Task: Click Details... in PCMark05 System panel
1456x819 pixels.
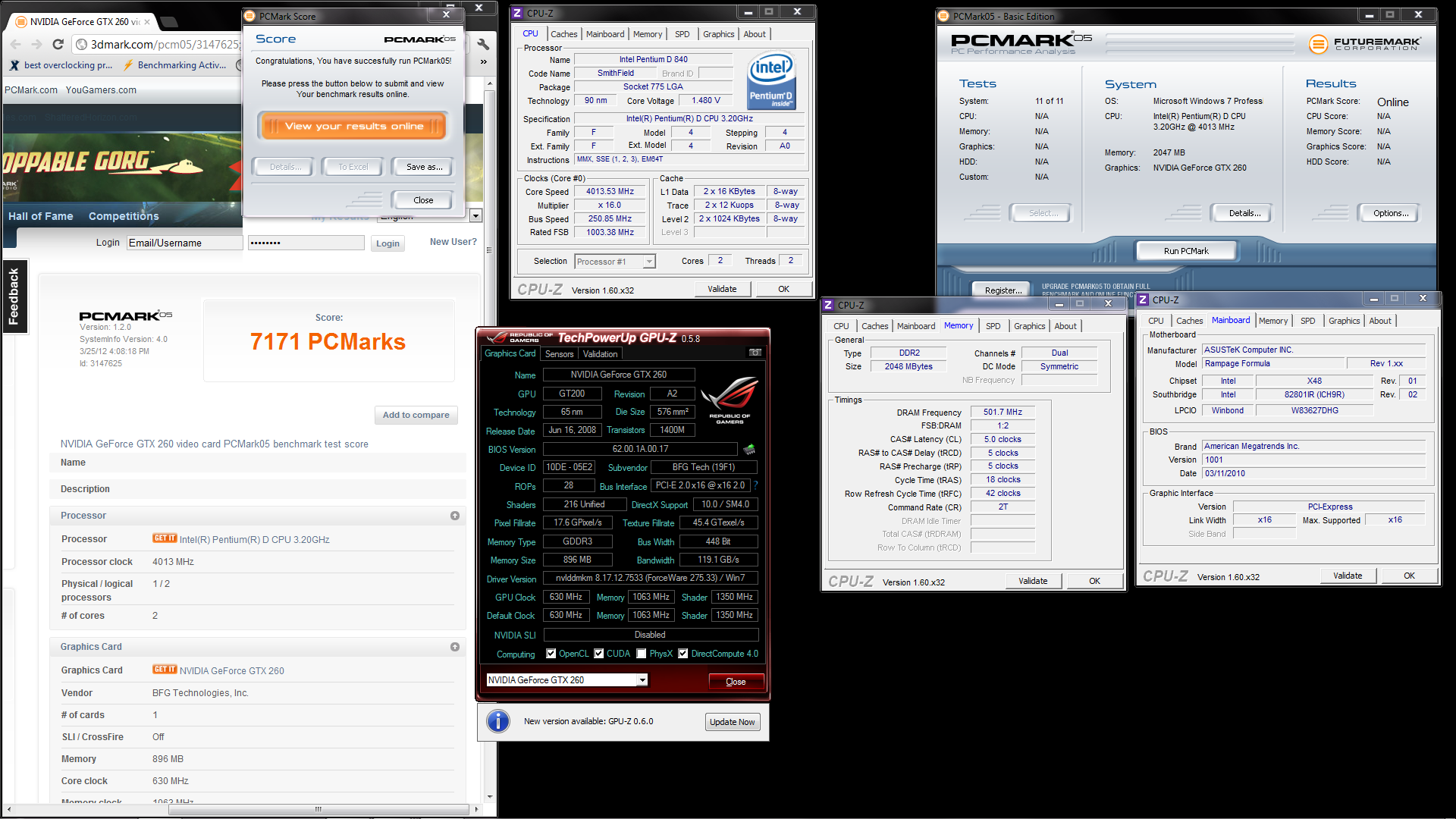Action: (1244, 213)
